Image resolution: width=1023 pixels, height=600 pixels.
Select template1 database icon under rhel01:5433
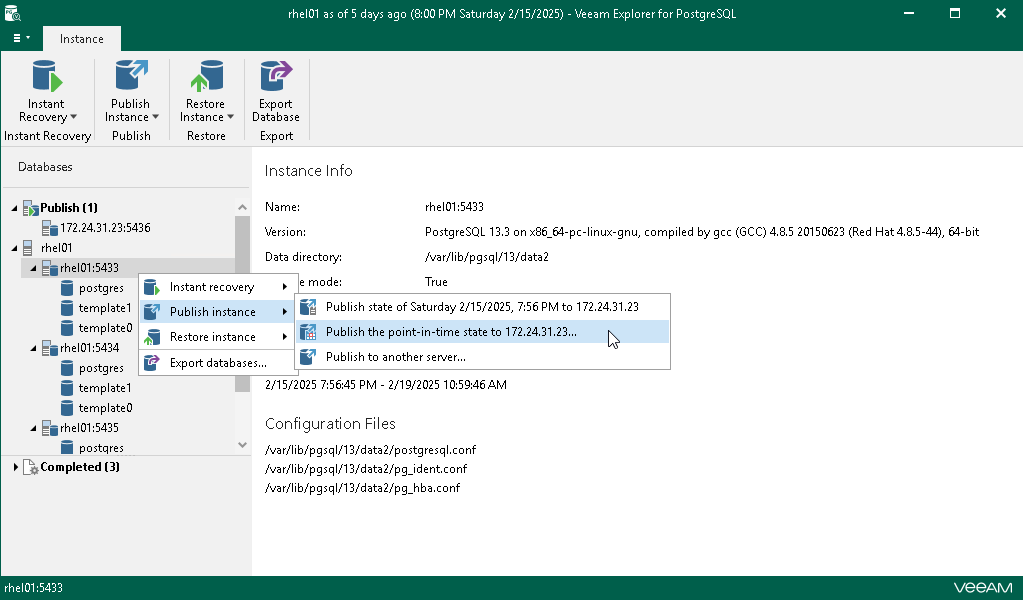67,308
